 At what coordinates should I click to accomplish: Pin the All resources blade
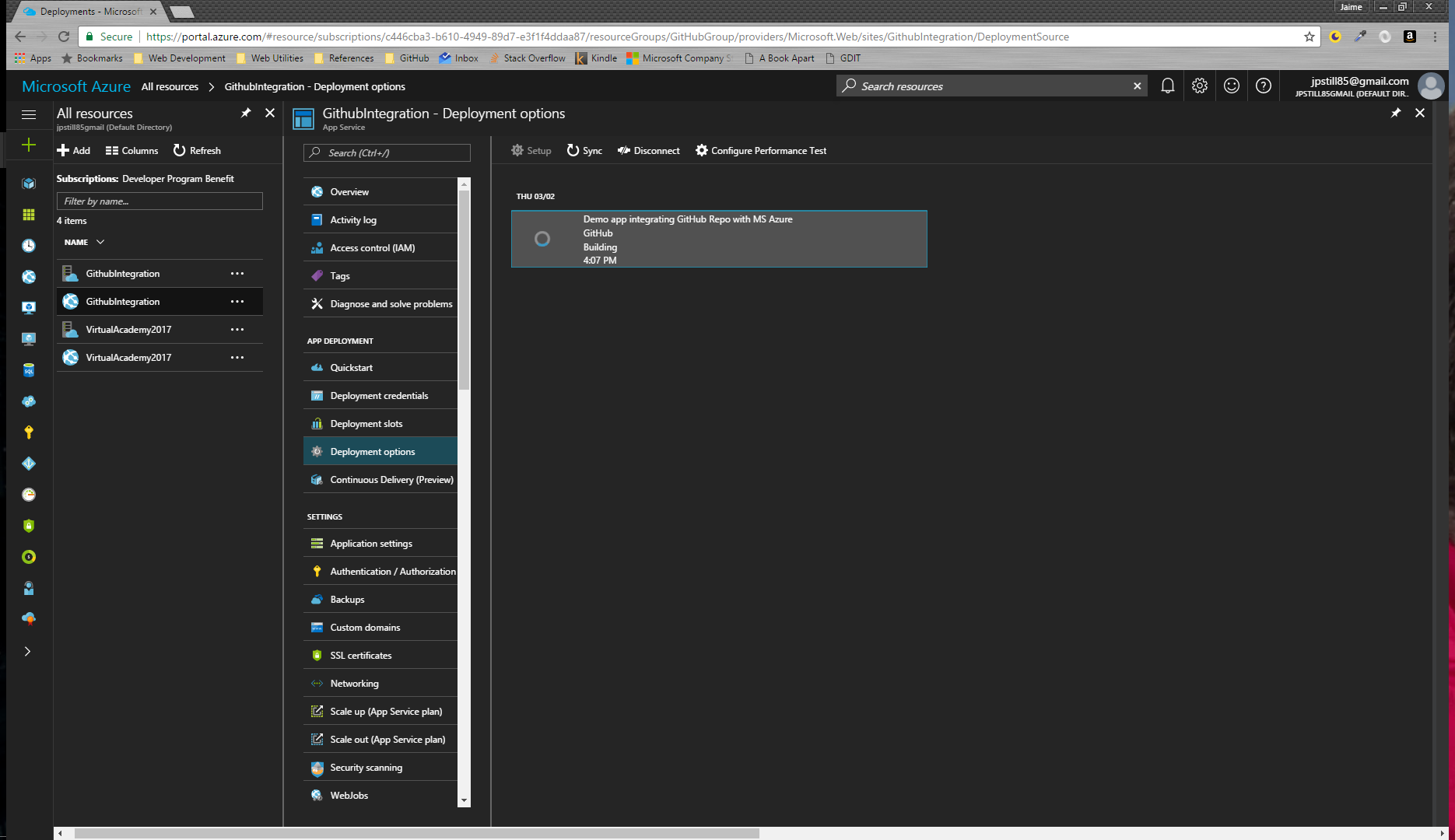click(x=246, y=114)
